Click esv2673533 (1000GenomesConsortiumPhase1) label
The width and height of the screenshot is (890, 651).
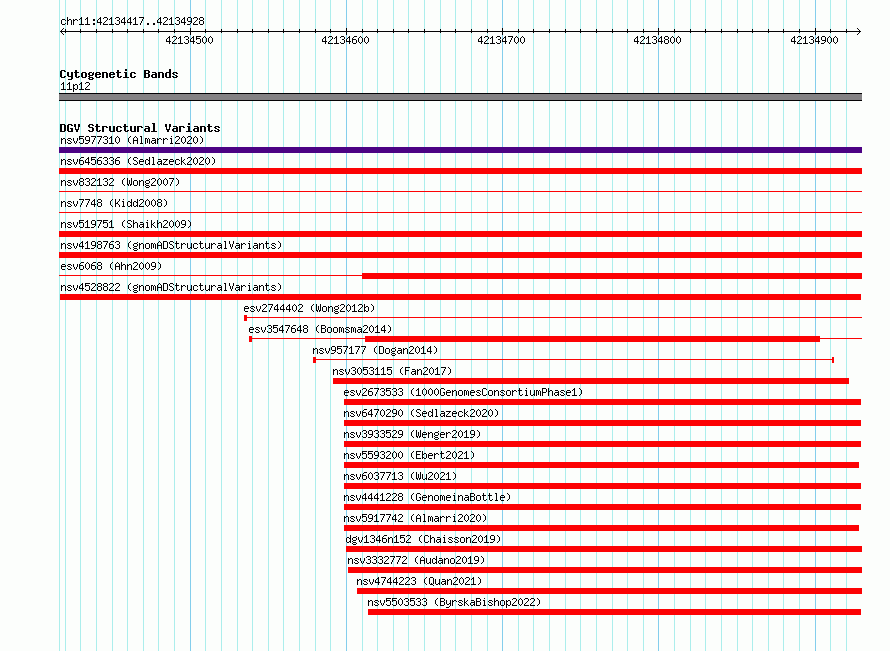(463, 392)
